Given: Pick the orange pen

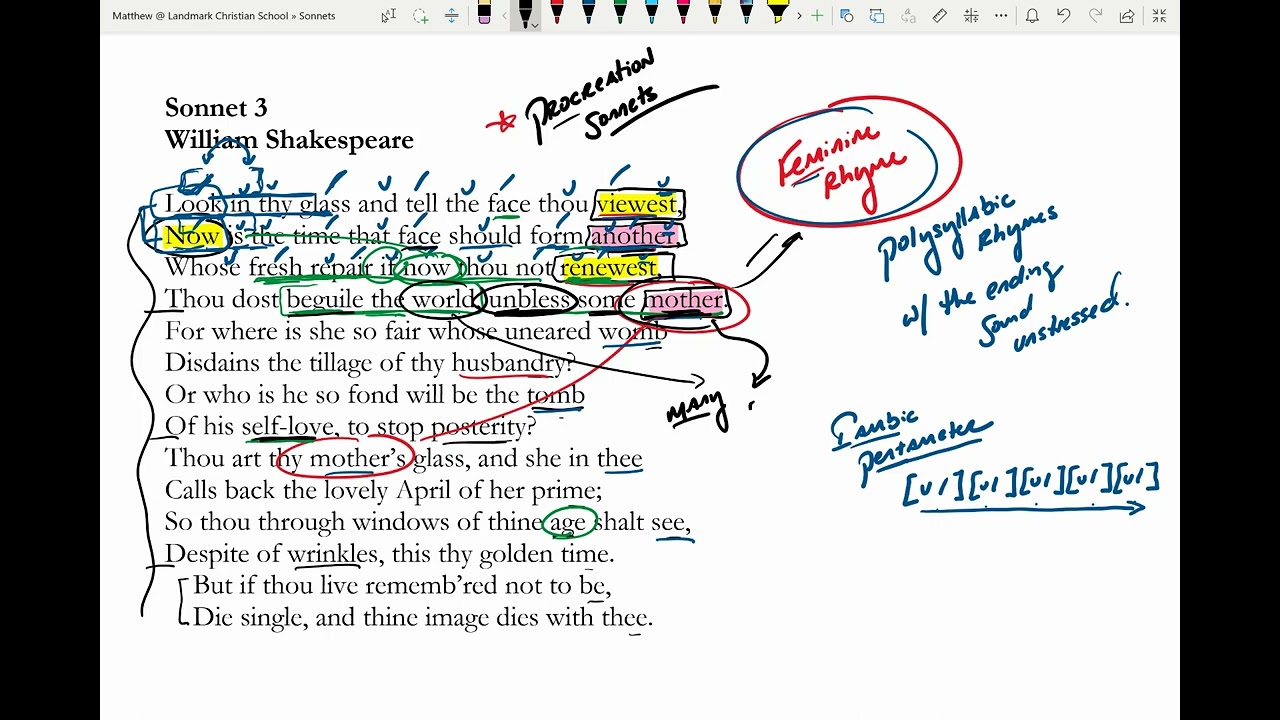Looking at the screenshot, I should [716, 13].
